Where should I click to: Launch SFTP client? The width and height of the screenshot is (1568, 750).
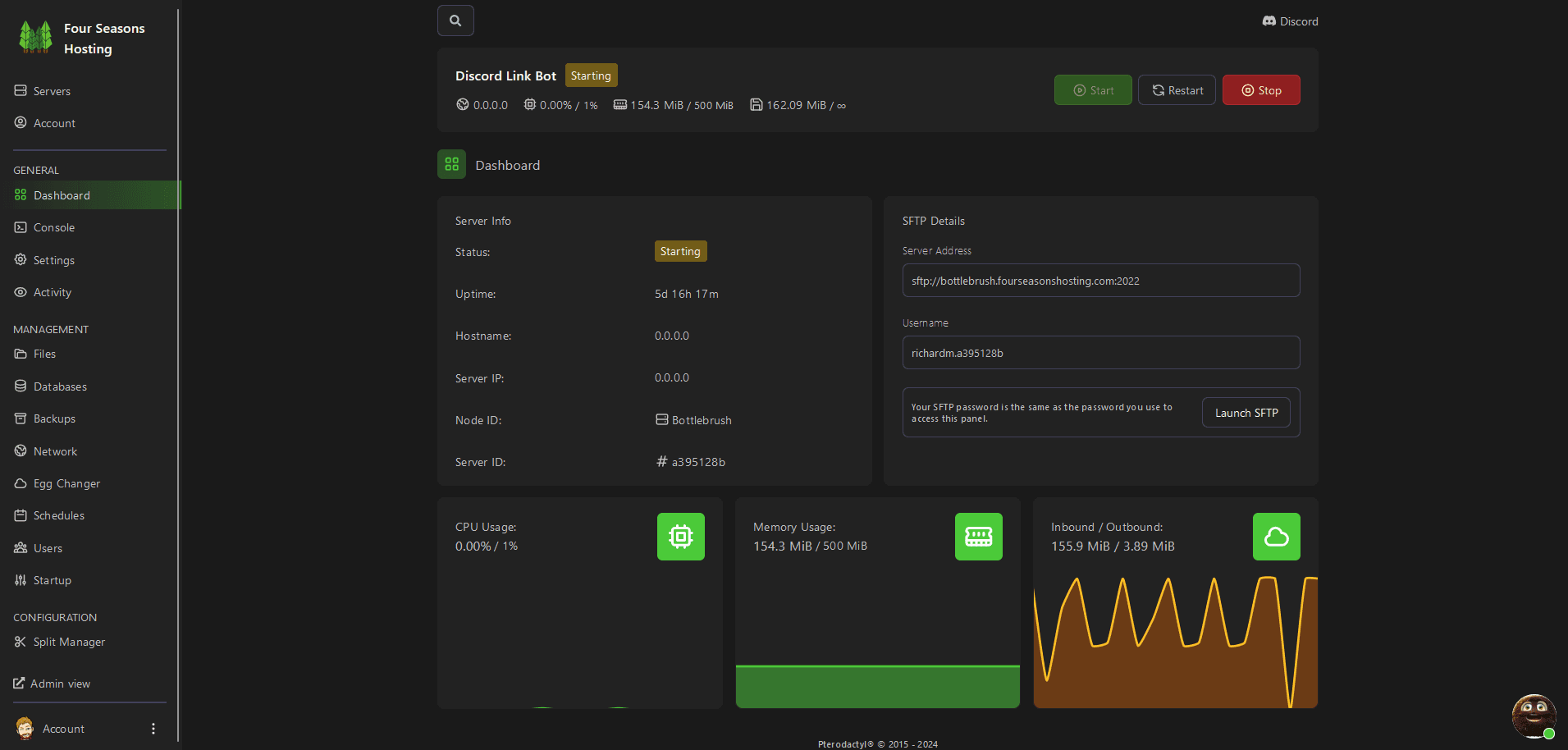point(1246,413)
